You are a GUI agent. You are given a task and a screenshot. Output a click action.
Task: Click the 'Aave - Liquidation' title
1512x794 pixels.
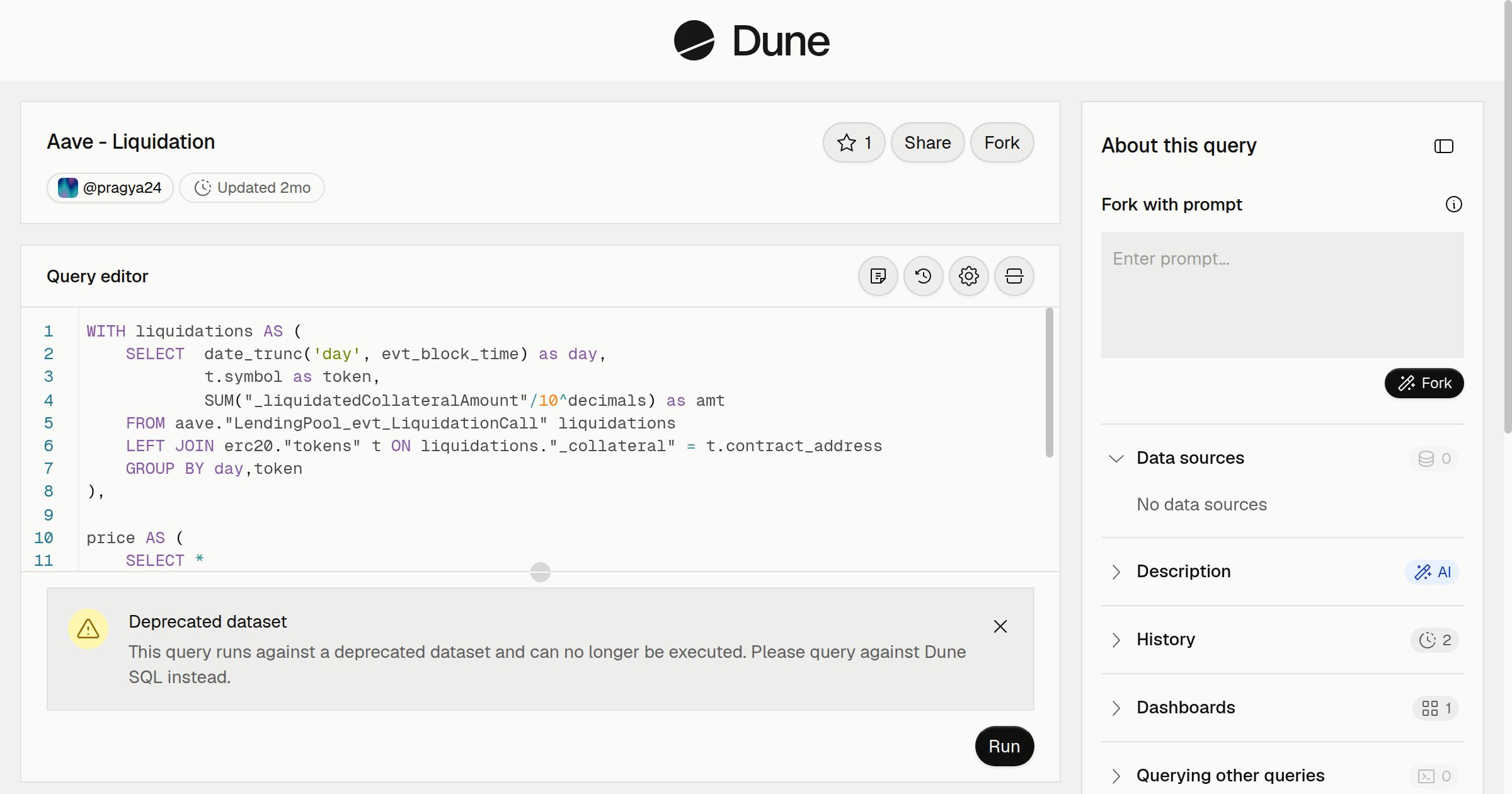coord(131,142)
